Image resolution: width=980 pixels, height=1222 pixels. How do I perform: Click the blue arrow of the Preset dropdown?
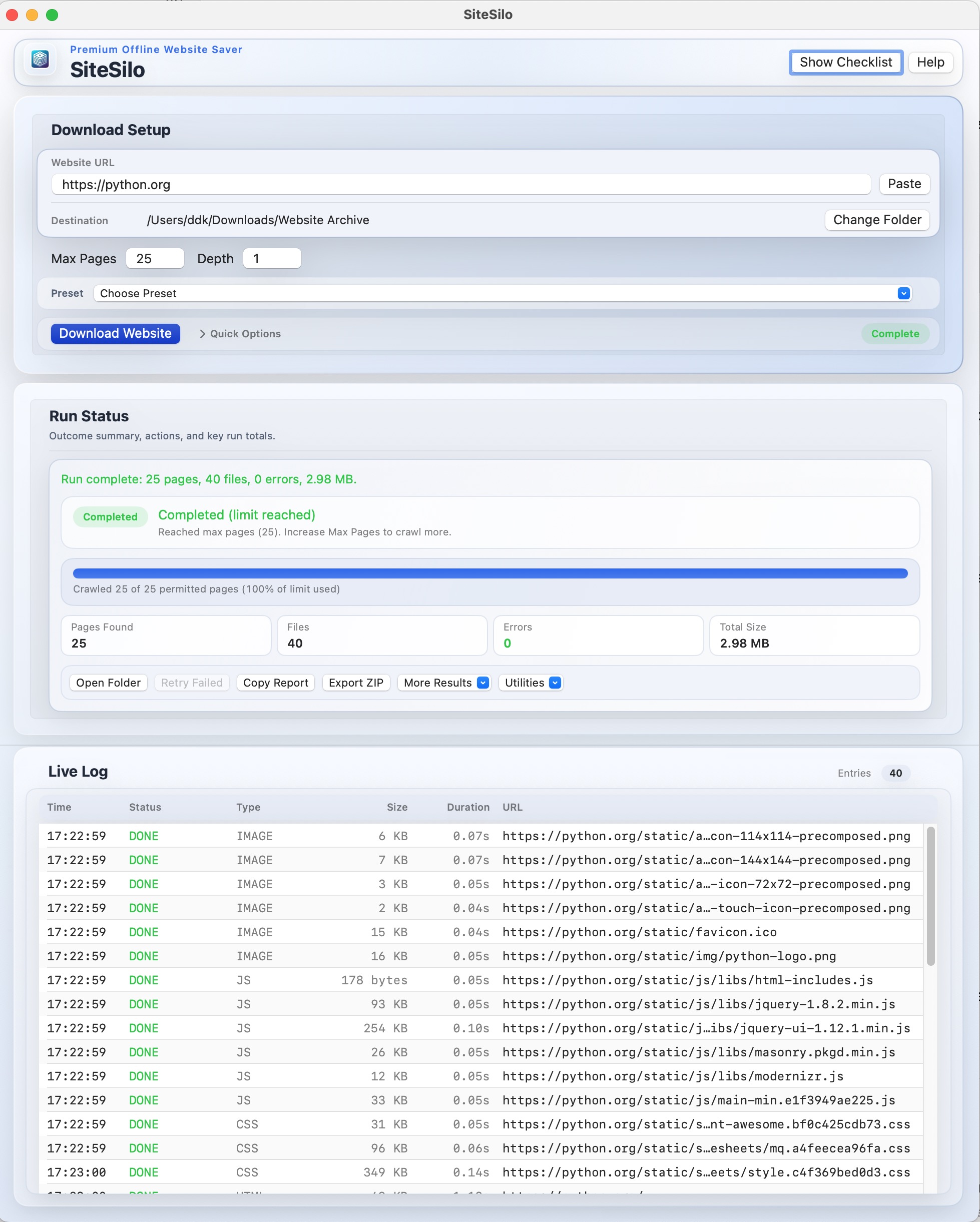(903, 293)
